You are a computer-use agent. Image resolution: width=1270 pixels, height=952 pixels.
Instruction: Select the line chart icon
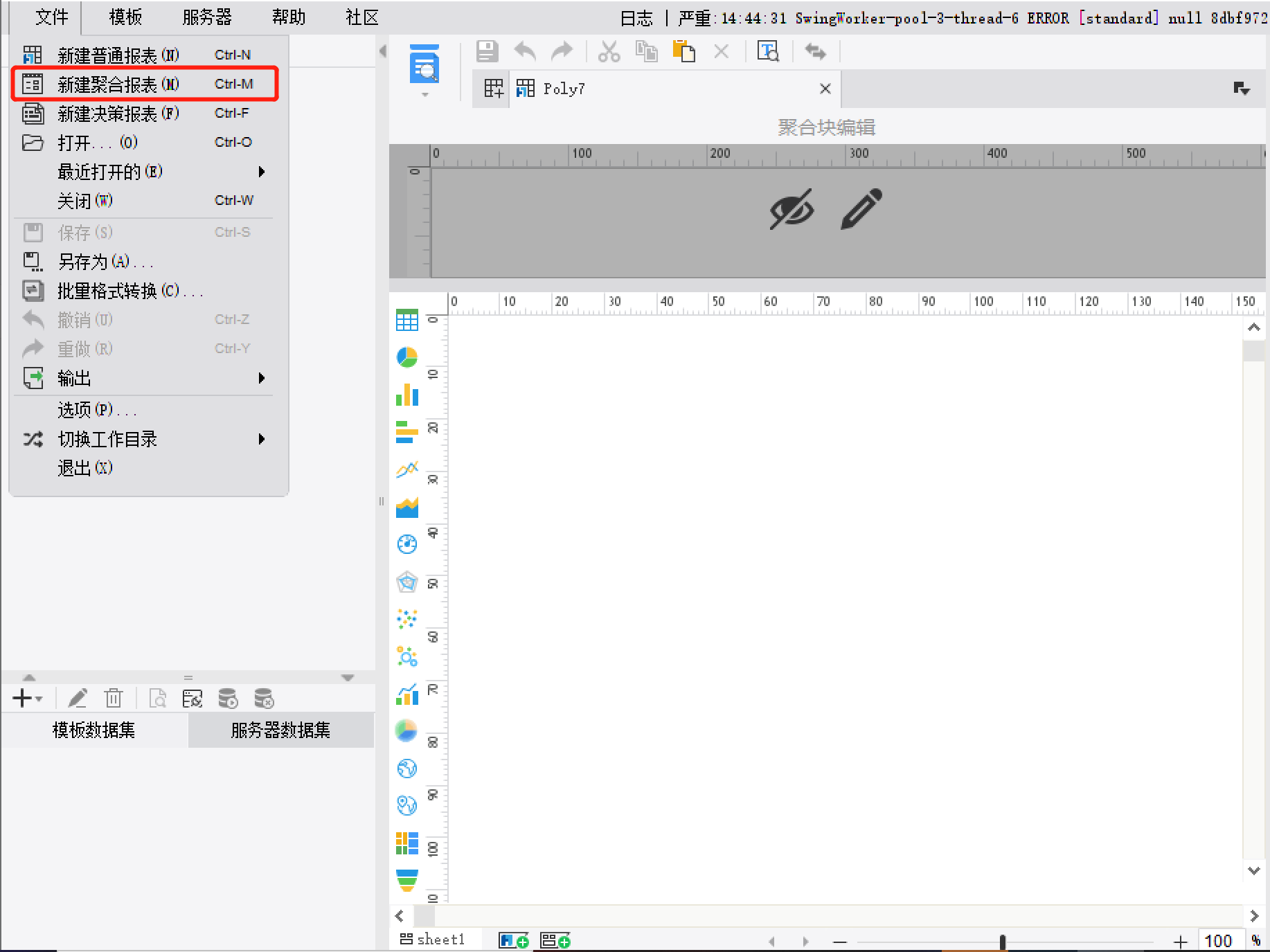pyautogui.click(x=407, y=469)
